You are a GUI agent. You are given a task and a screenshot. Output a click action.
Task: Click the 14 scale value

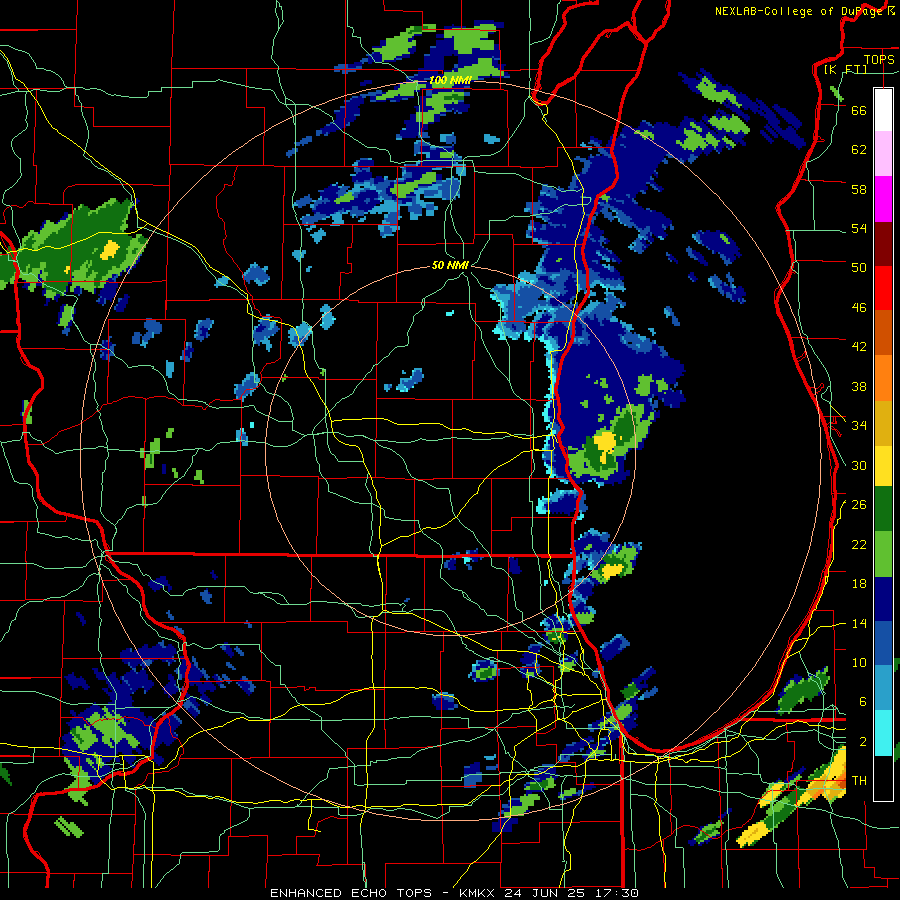(x=859, y=623)
